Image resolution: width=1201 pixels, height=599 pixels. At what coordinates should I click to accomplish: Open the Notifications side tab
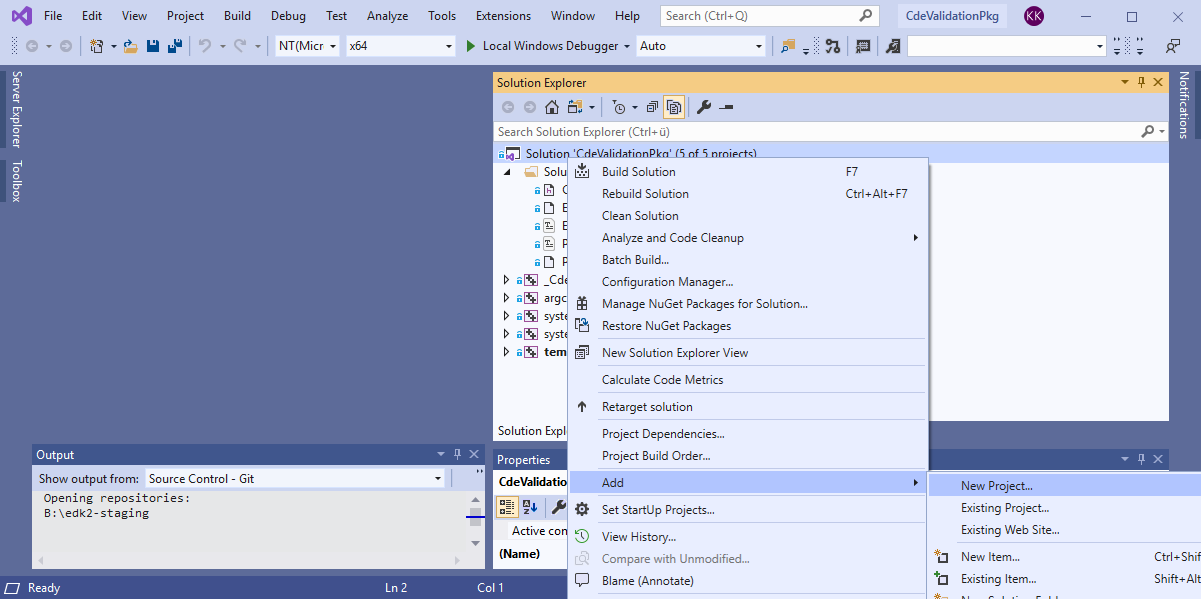point(1184,104)
